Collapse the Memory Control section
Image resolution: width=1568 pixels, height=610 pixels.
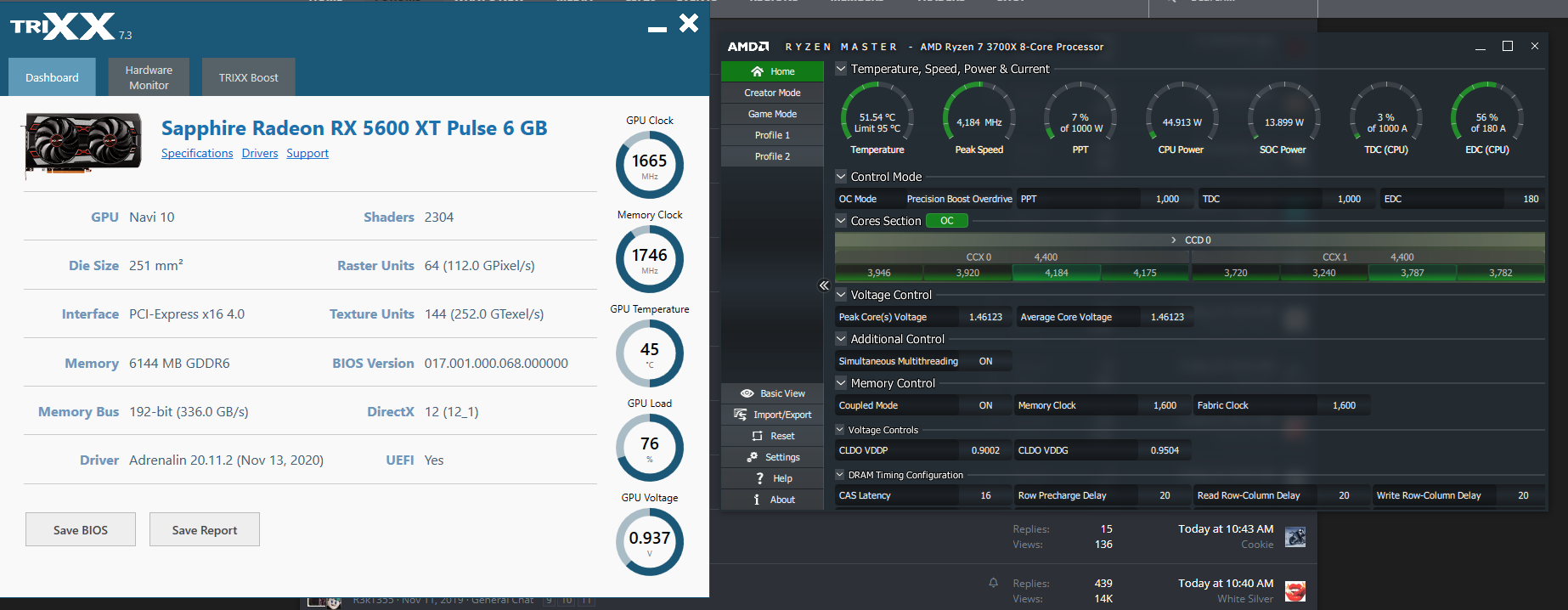tap(841, 383)
